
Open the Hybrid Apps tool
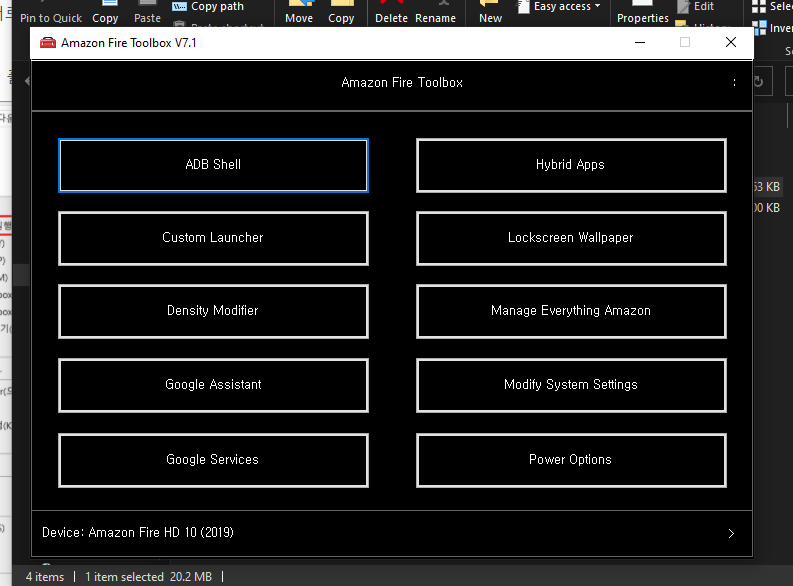click(571, 165)
